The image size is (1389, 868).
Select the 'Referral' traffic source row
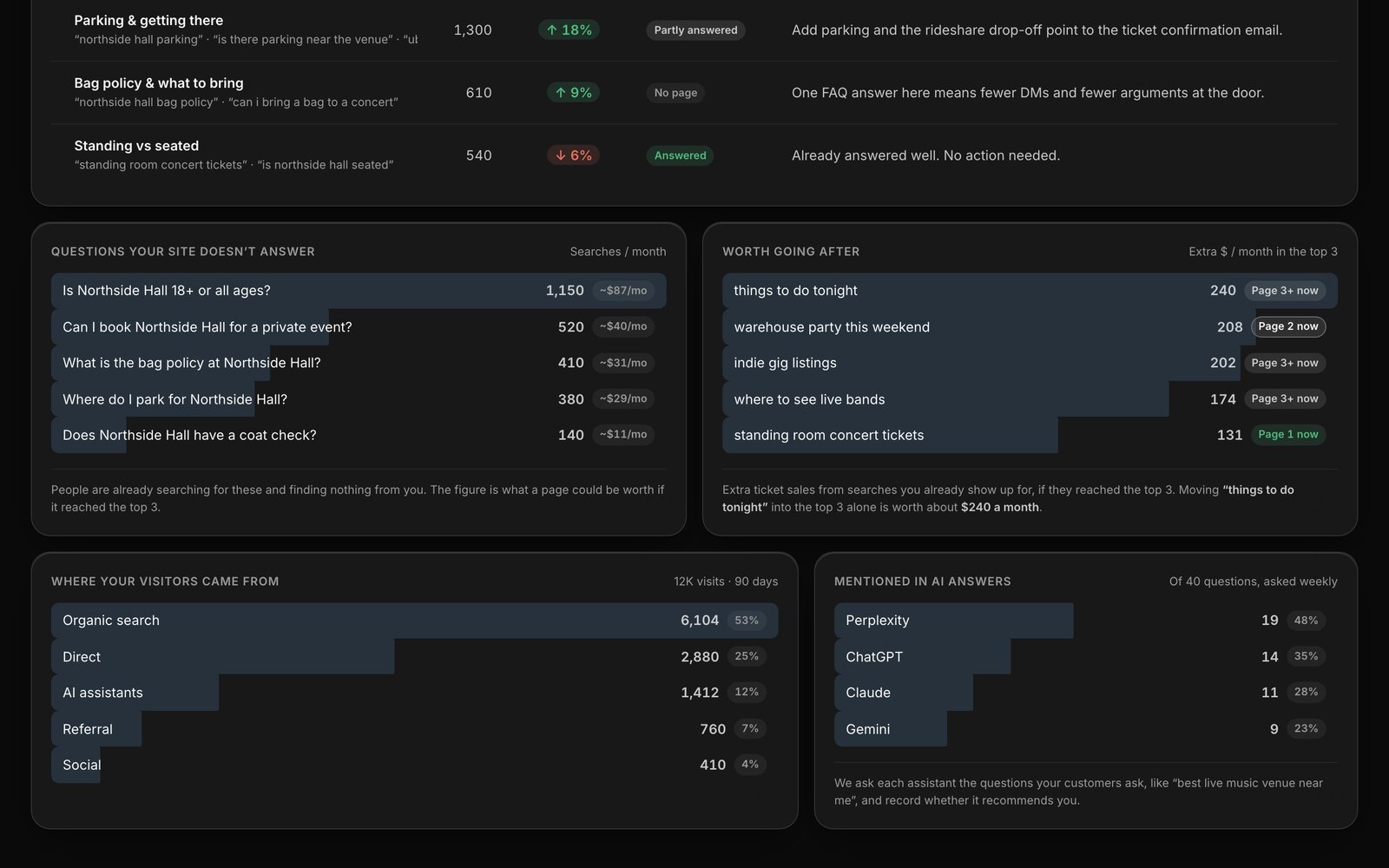(414, 729)
